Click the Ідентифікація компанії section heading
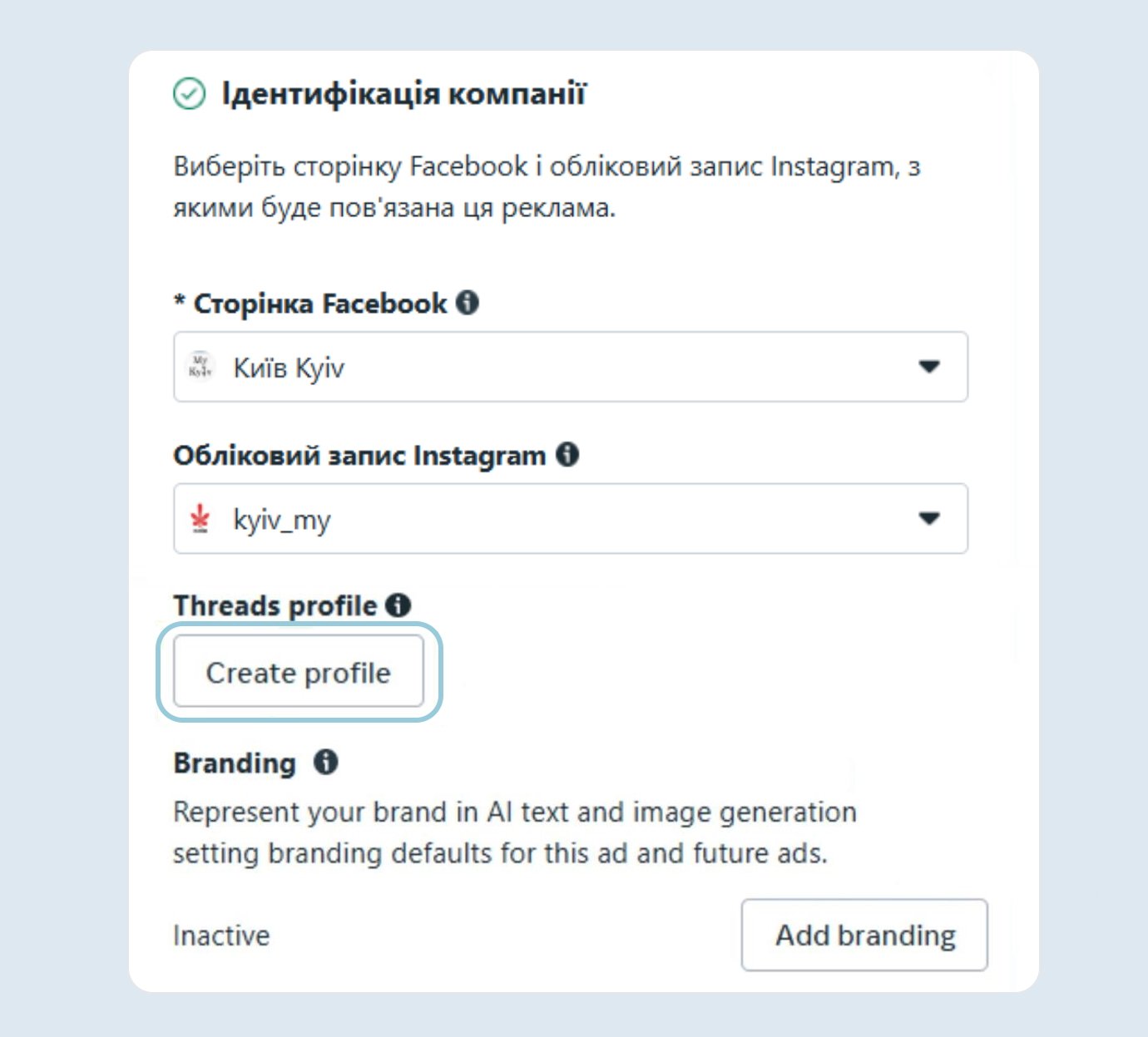1148x1037 pixels. [x=403, y=93]
